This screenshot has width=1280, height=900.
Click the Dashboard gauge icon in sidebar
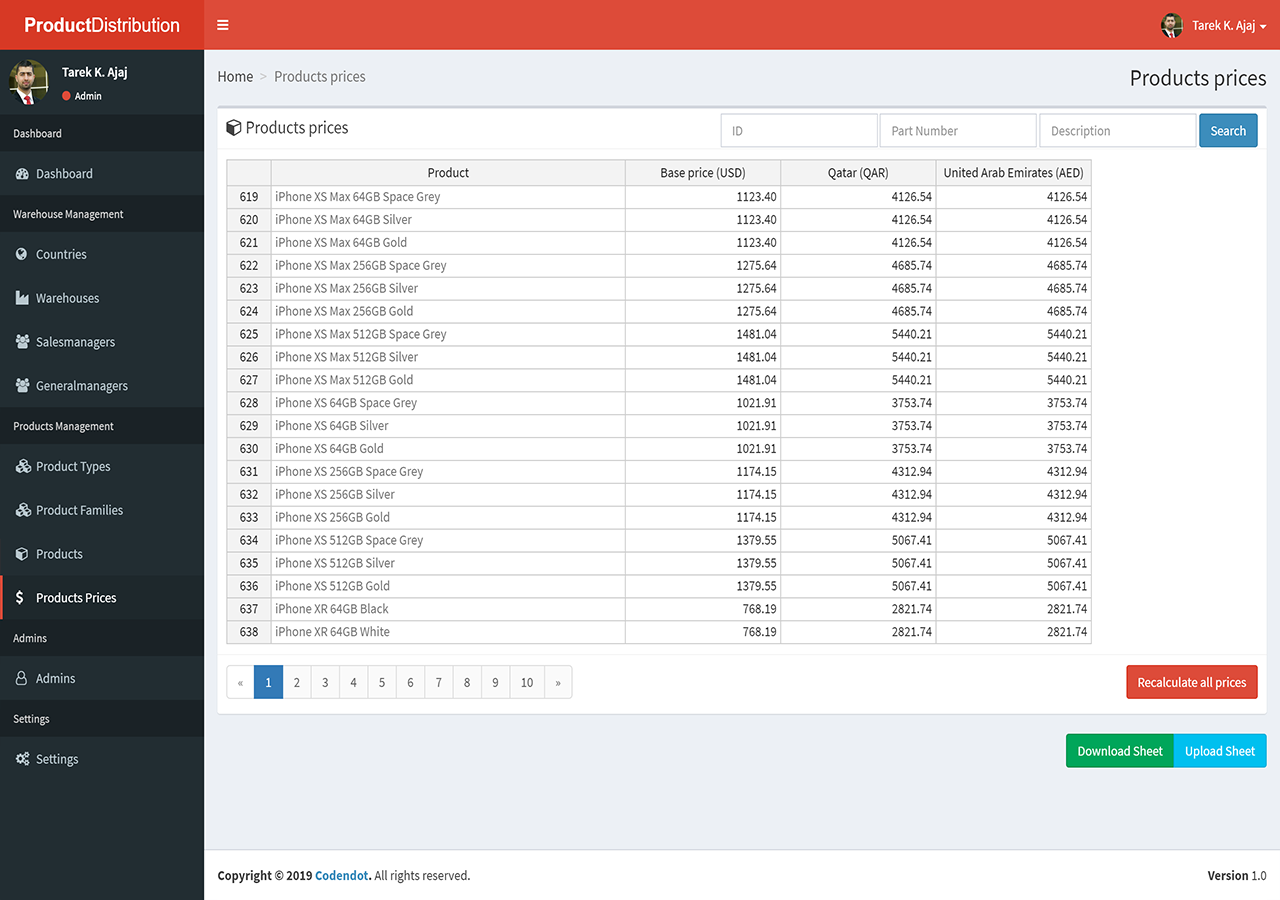pyautogui.click(x=22, y=174)
